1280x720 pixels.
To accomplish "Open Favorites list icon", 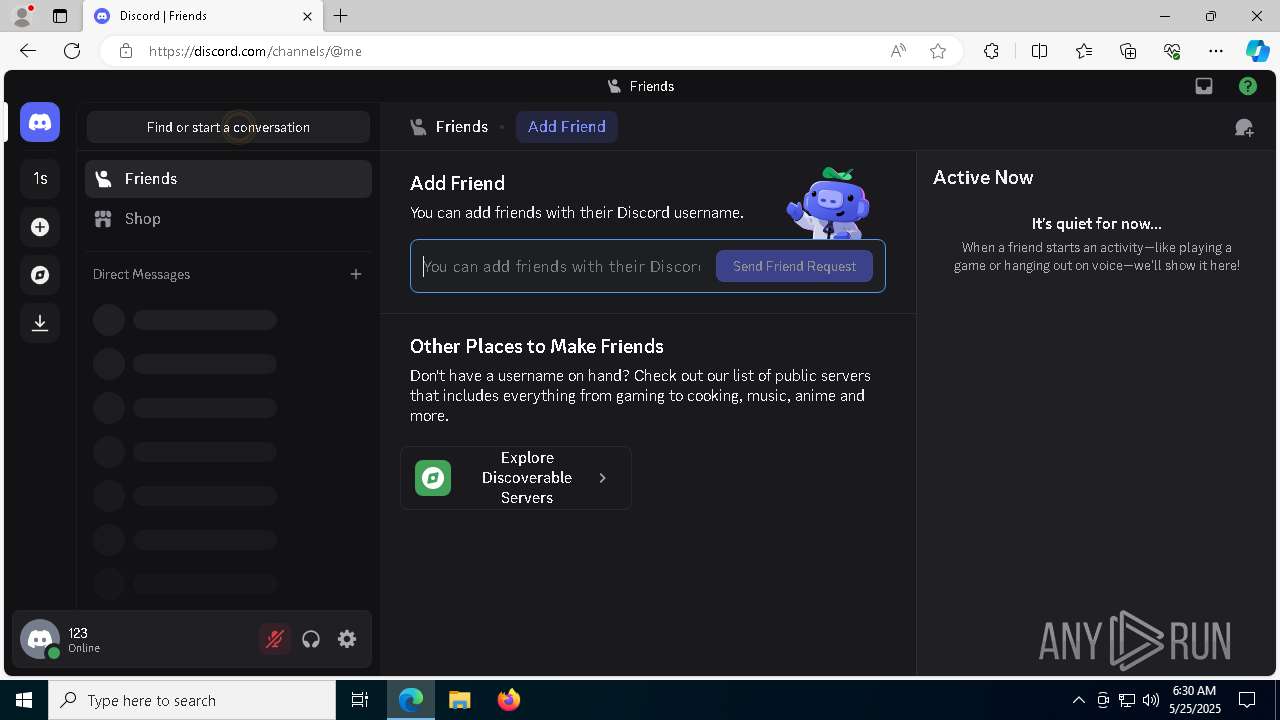I will point(1084,51).
